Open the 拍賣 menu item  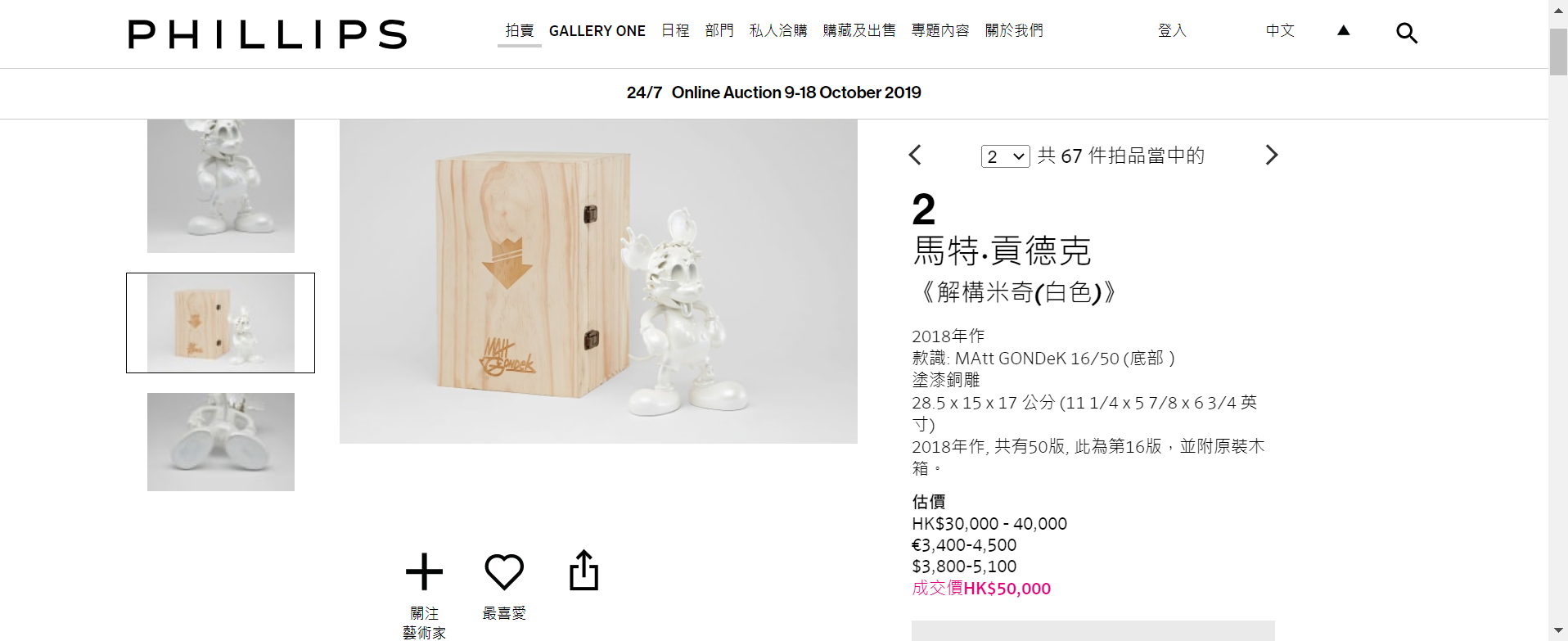coord(520,30)
